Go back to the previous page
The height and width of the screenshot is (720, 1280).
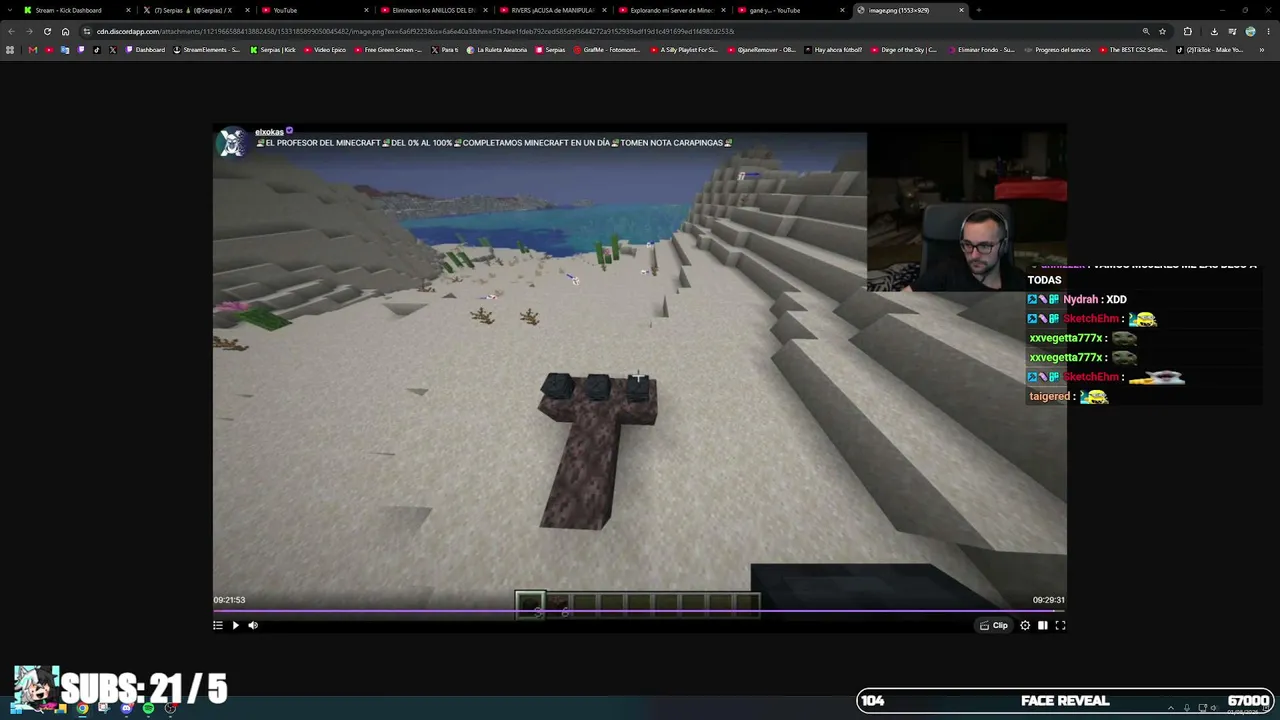point(11,31)
